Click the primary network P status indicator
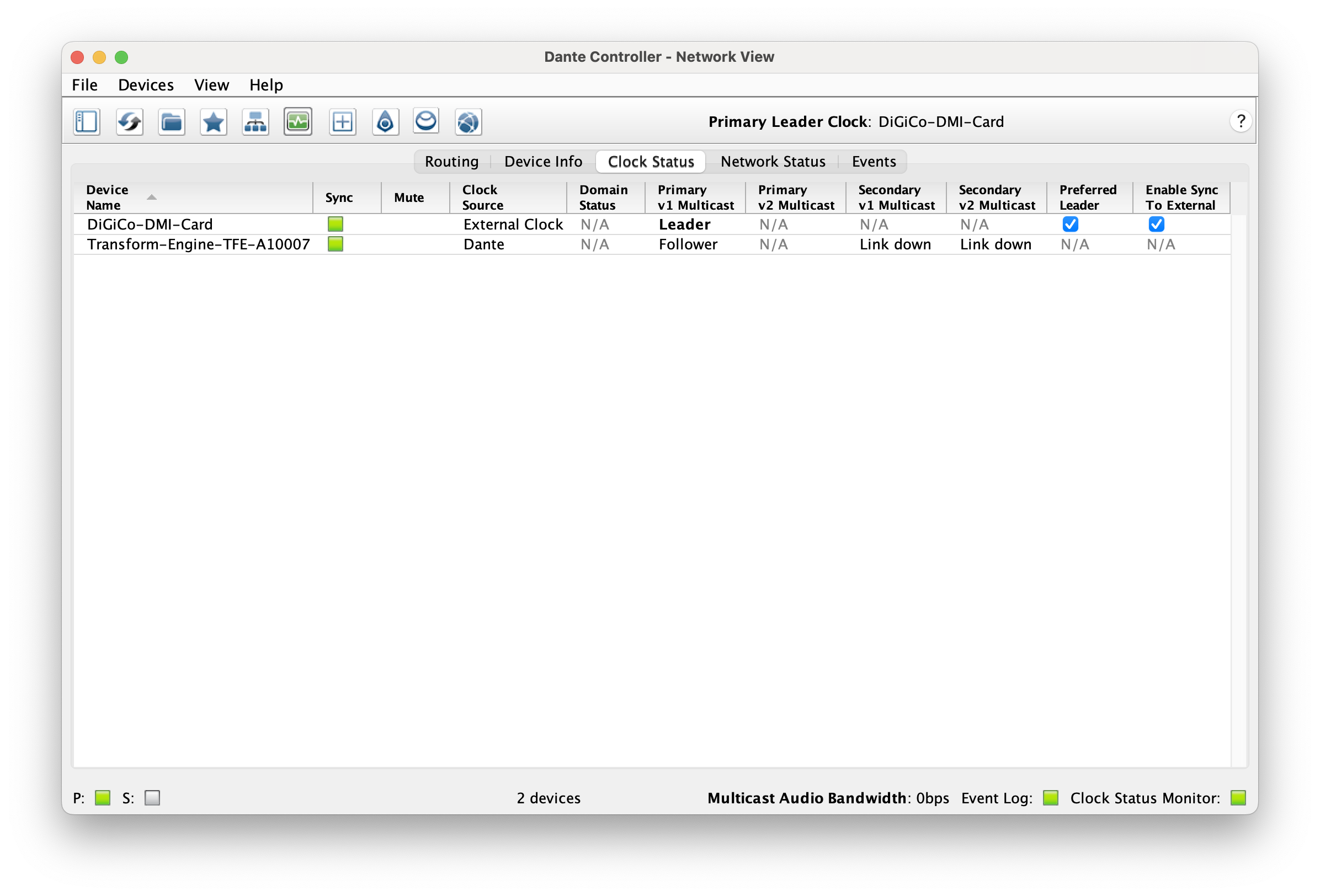 pyautogui.click(x=102, y=798)
